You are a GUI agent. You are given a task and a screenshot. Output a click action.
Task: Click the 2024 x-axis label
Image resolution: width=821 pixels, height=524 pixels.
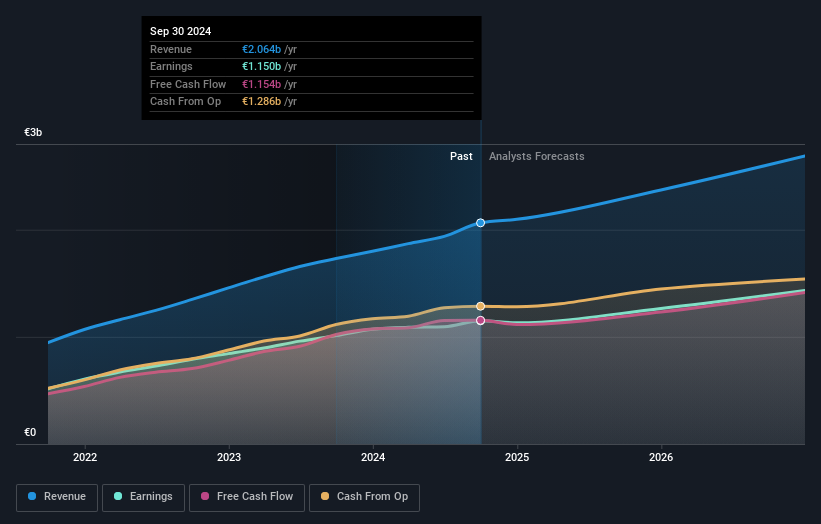[x=373, y=457]
